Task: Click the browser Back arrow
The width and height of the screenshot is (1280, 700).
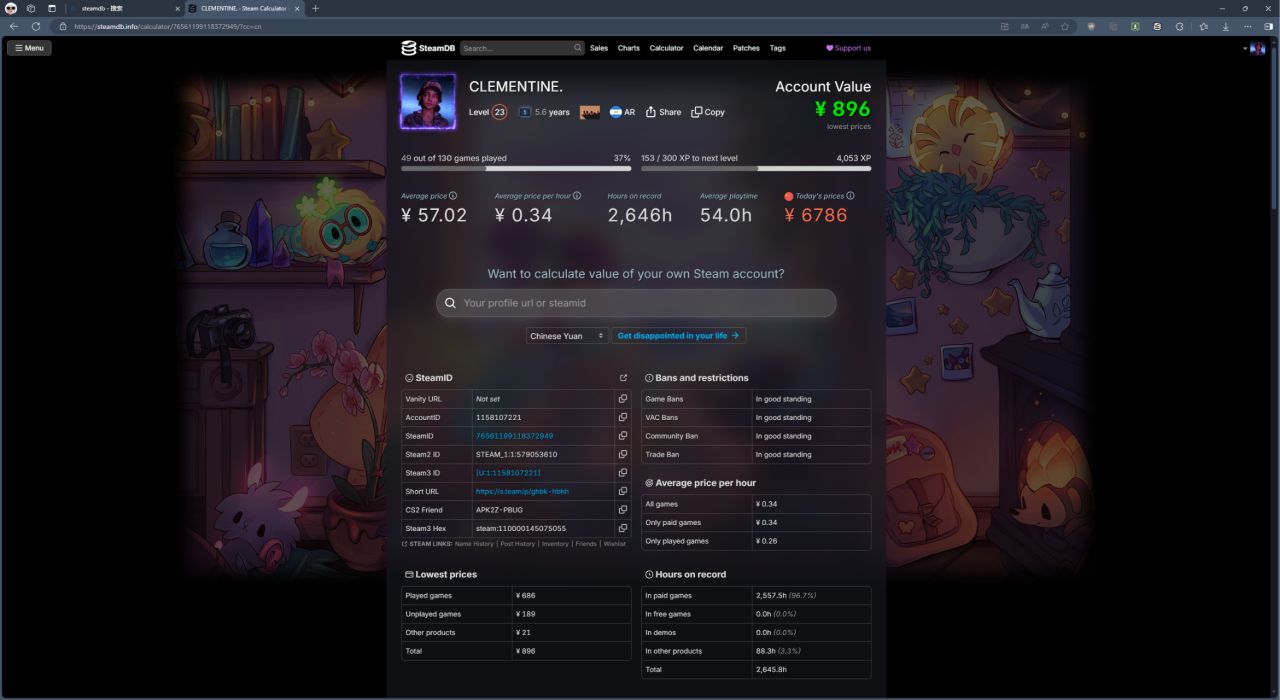Action: (x=14, y=26)
